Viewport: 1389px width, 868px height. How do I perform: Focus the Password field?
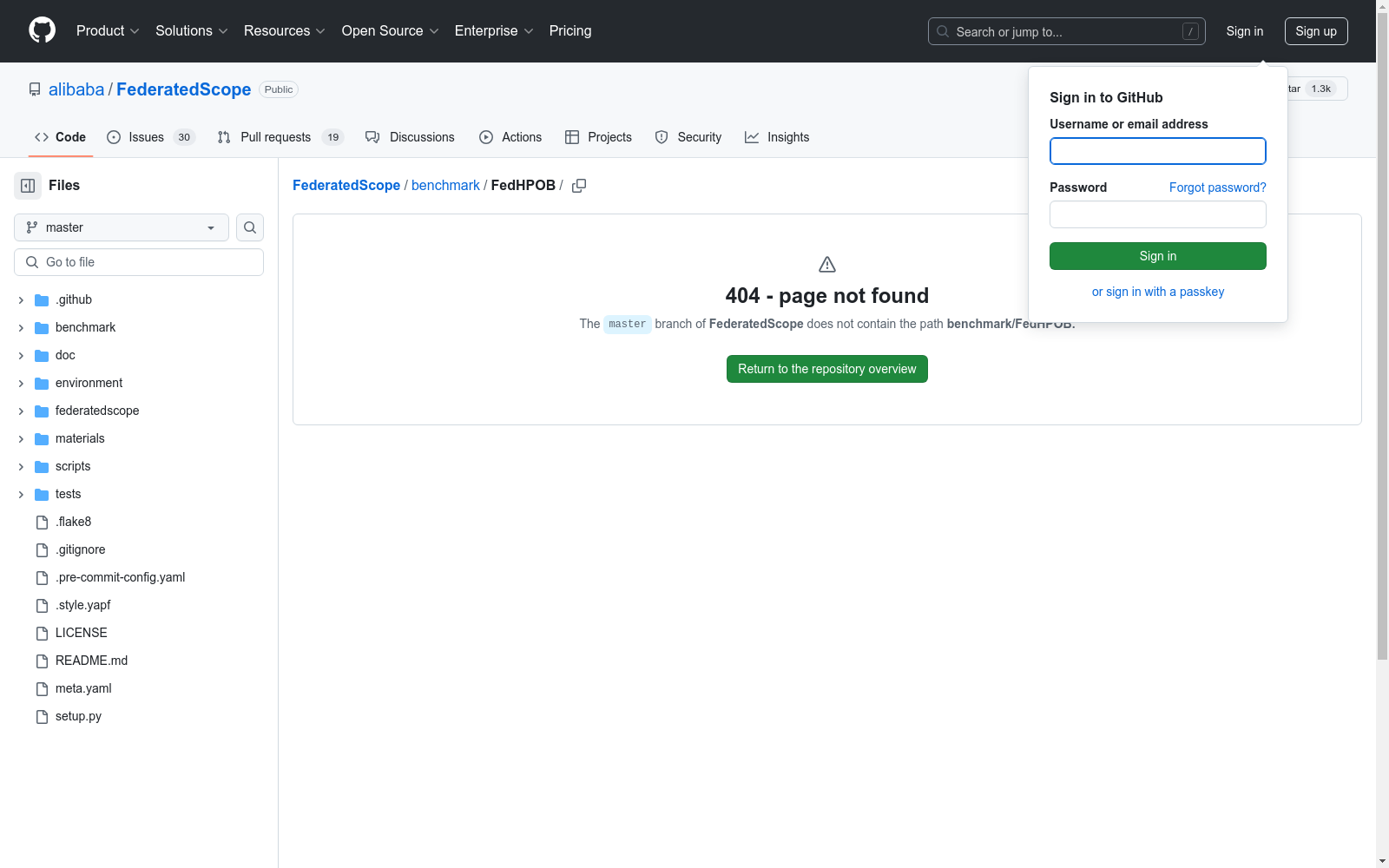click(x=1158, y=214)
